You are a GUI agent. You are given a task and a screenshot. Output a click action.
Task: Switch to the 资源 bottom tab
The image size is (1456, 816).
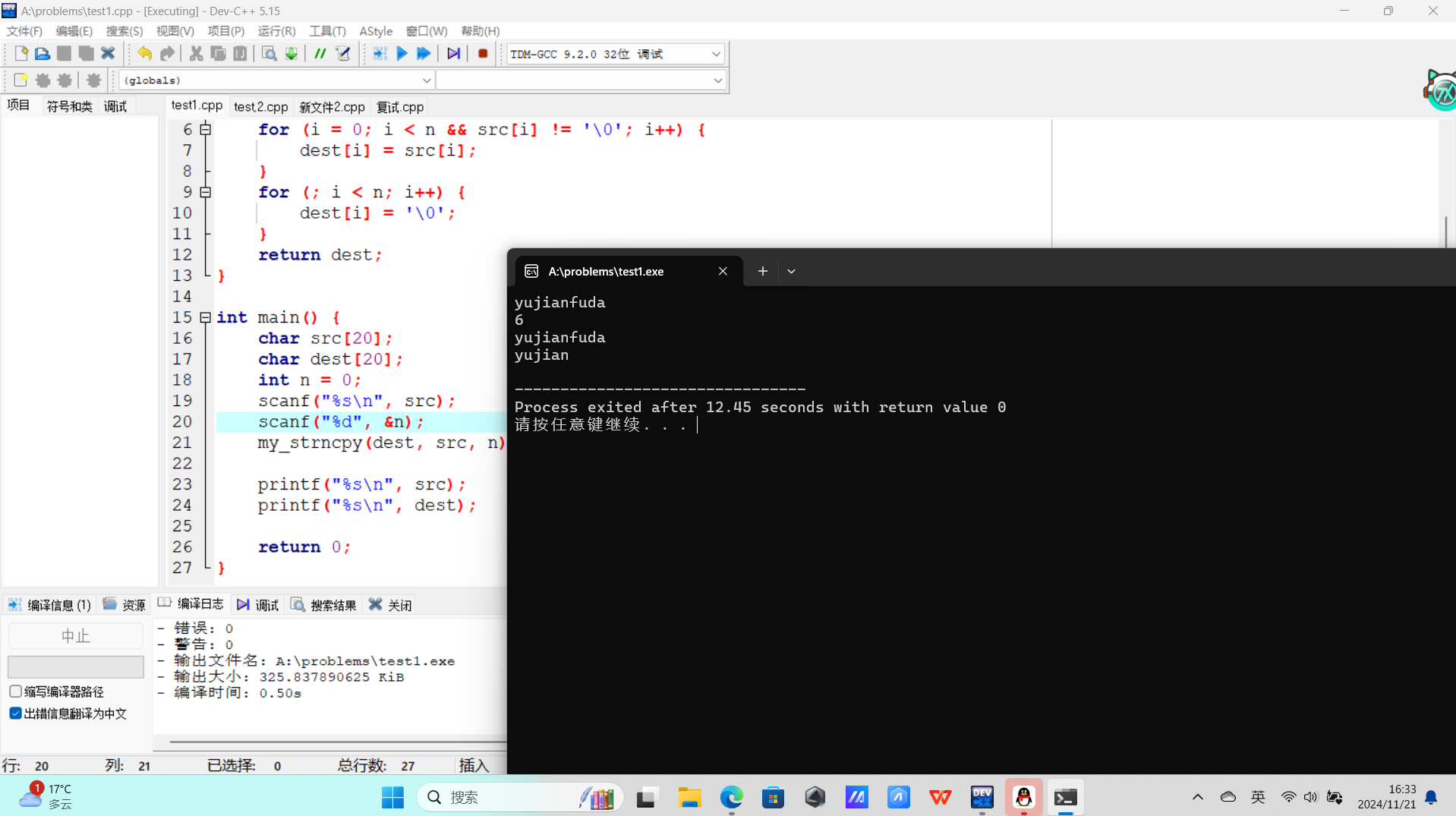(x=124, y=604)
